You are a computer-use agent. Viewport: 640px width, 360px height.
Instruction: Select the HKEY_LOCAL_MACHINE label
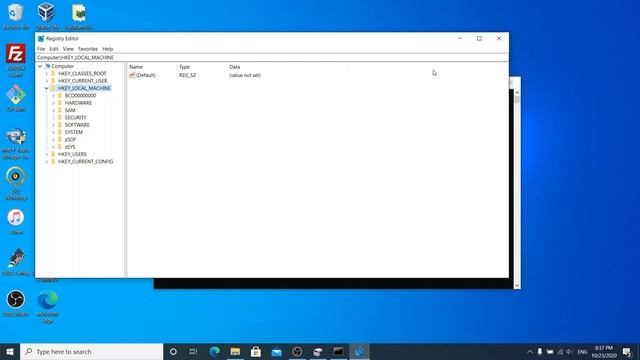pyautogui.click(x=84, y=88)
